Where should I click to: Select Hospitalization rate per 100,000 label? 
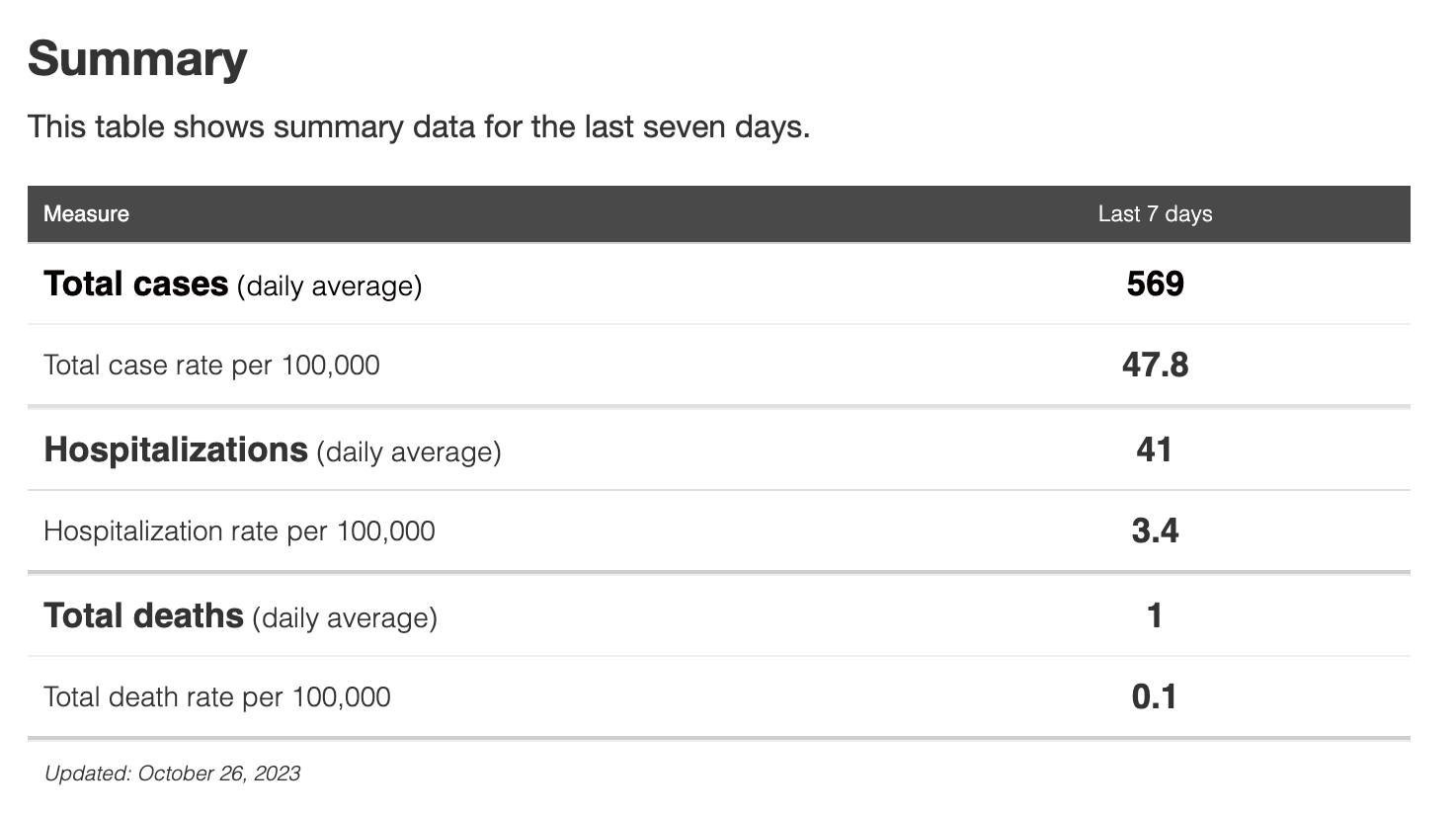point(239,531)
